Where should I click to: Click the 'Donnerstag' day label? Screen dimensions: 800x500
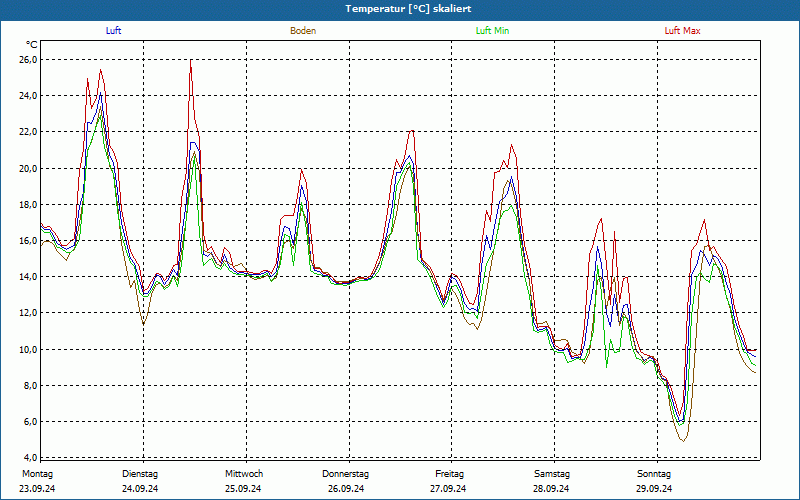coord(345,474)
